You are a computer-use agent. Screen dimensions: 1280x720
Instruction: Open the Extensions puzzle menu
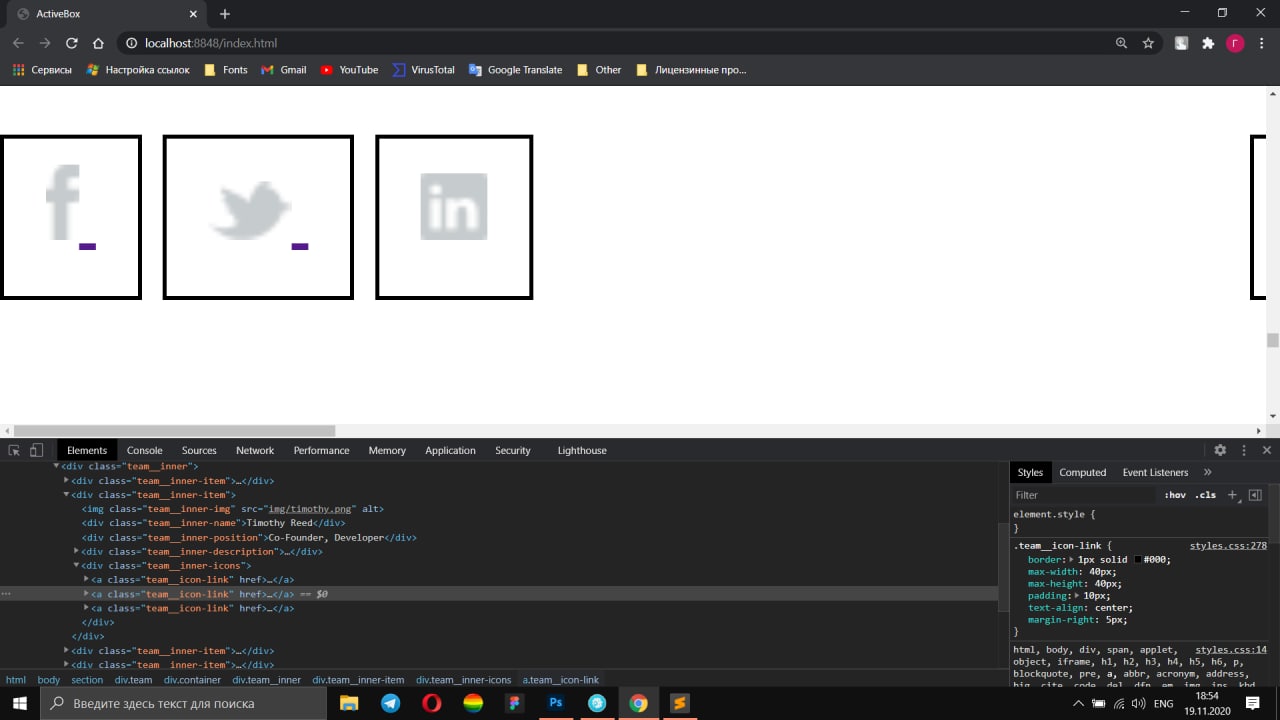pos(1208,43)
